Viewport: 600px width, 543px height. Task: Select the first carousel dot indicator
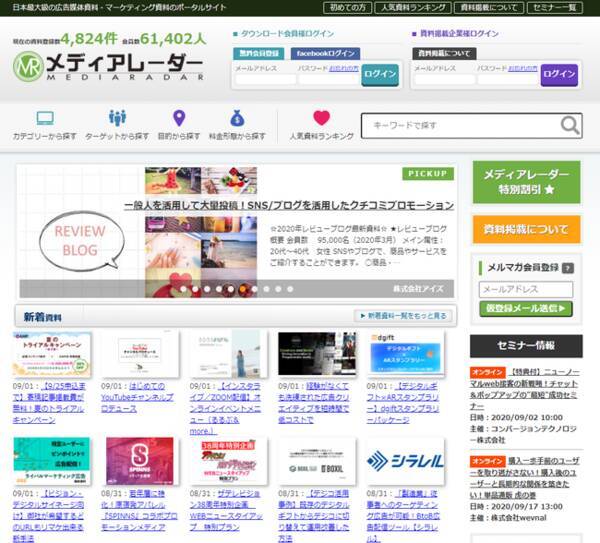tap(181, 289)
